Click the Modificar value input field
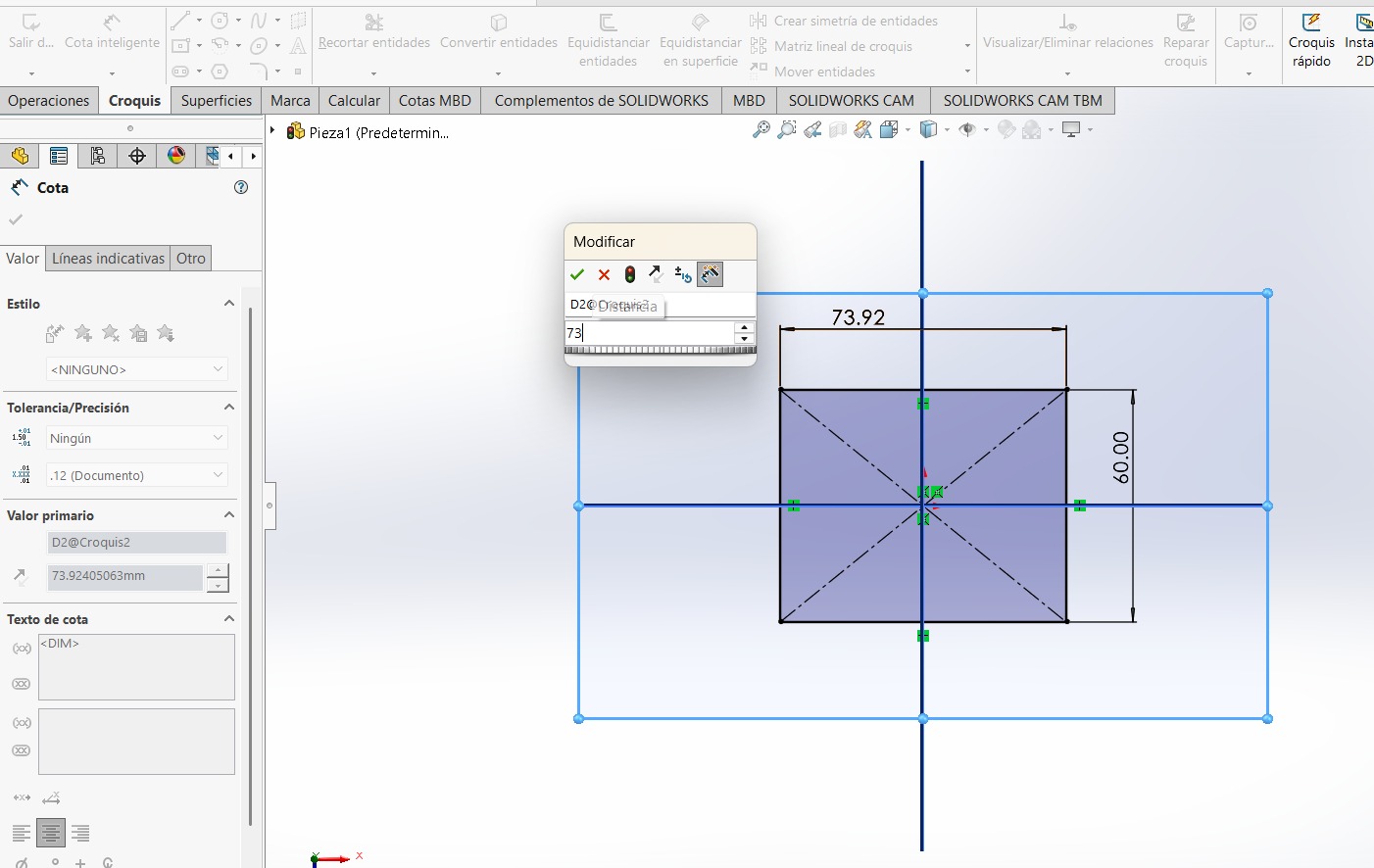1374x868 pixels. pyautogui.click(x=650, y=333)
